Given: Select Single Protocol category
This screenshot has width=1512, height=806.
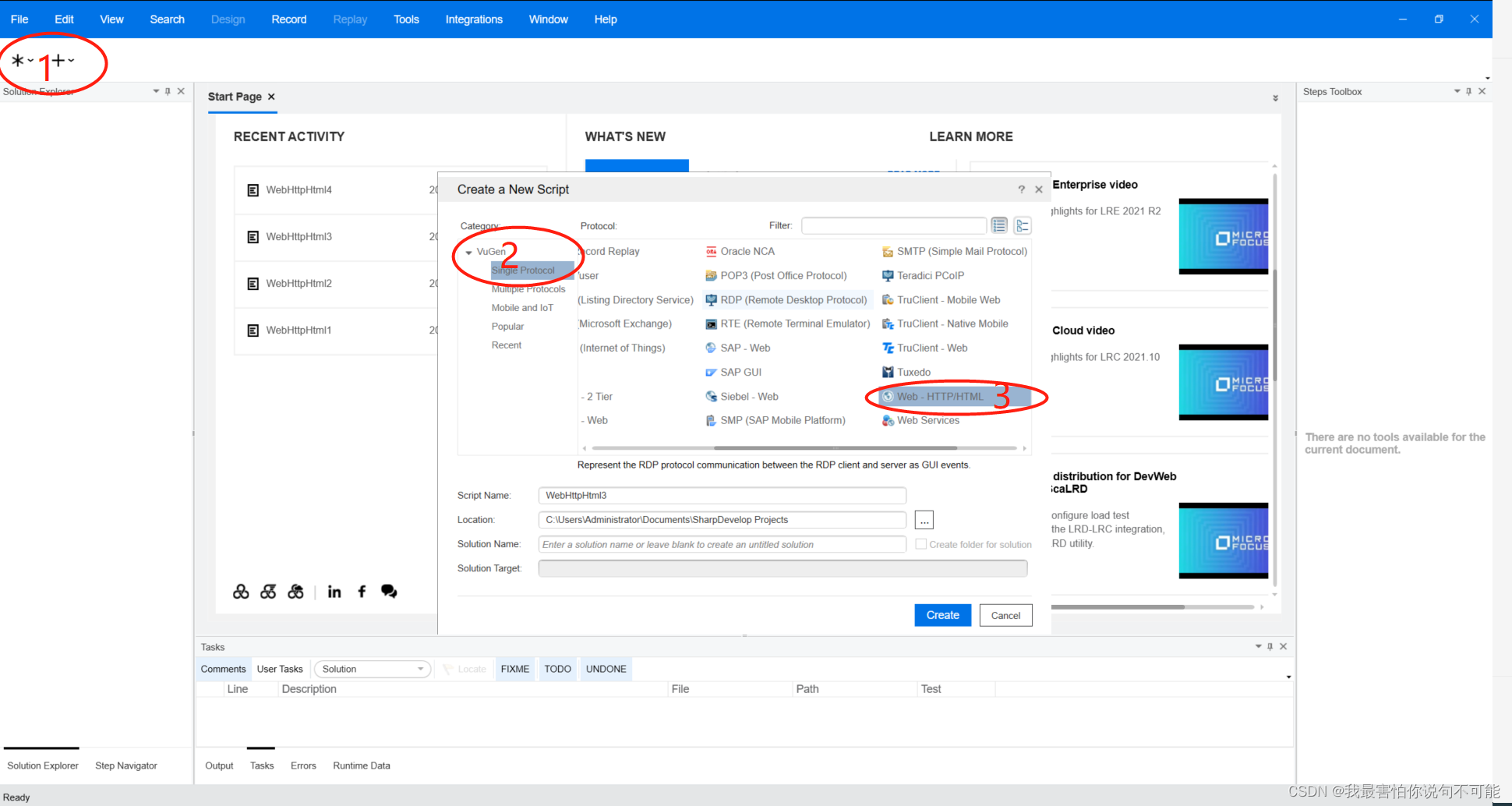Looking at the screenshot, I should click(532, 270).
